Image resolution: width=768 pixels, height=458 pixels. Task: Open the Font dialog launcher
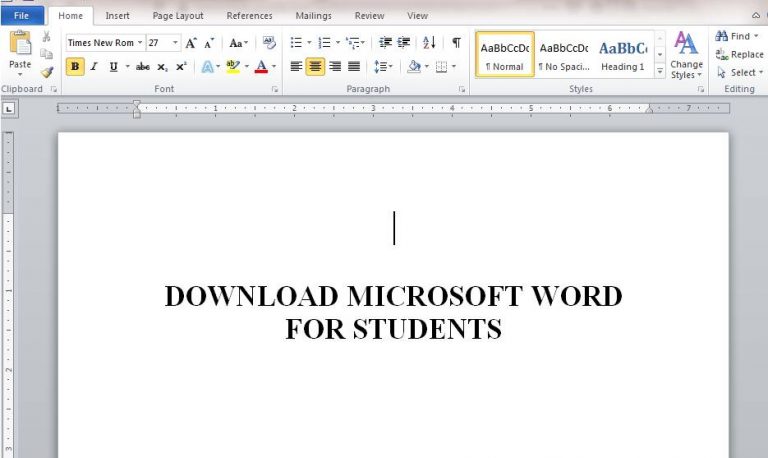pos(275,89)
